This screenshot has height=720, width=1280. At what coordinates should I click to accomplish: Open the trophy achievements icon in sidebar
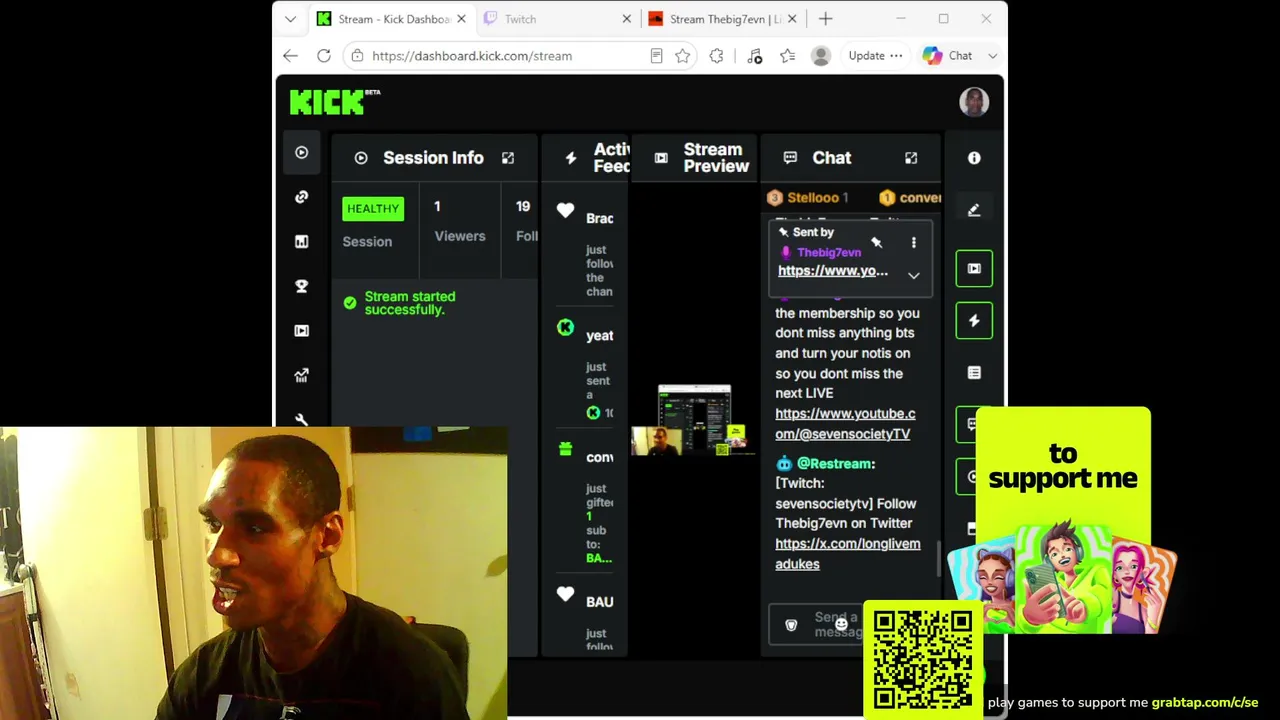[x=301, y=286]
